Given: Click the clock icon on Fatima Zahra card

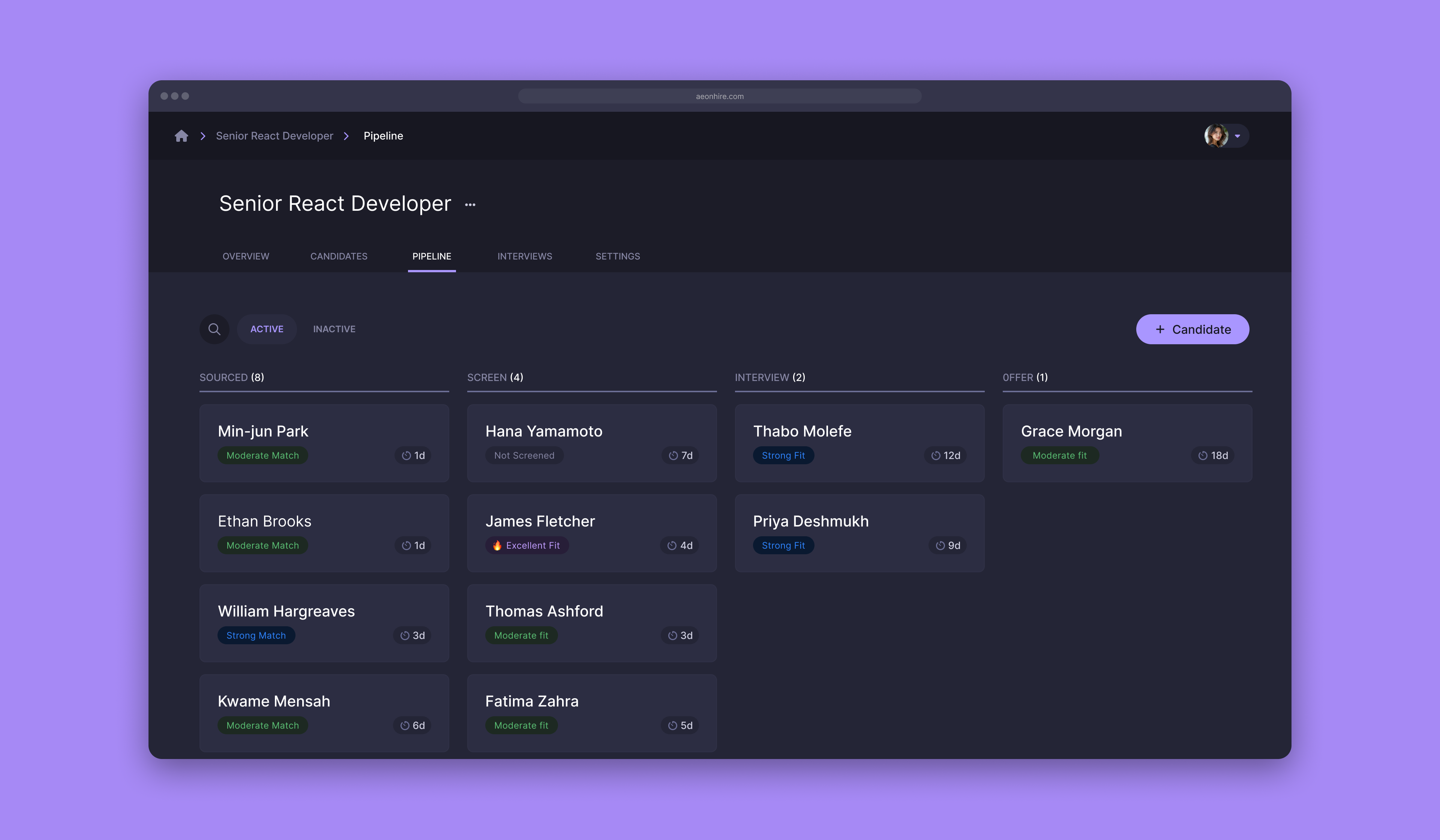Looking at the screenshot, I should point(673,726).
